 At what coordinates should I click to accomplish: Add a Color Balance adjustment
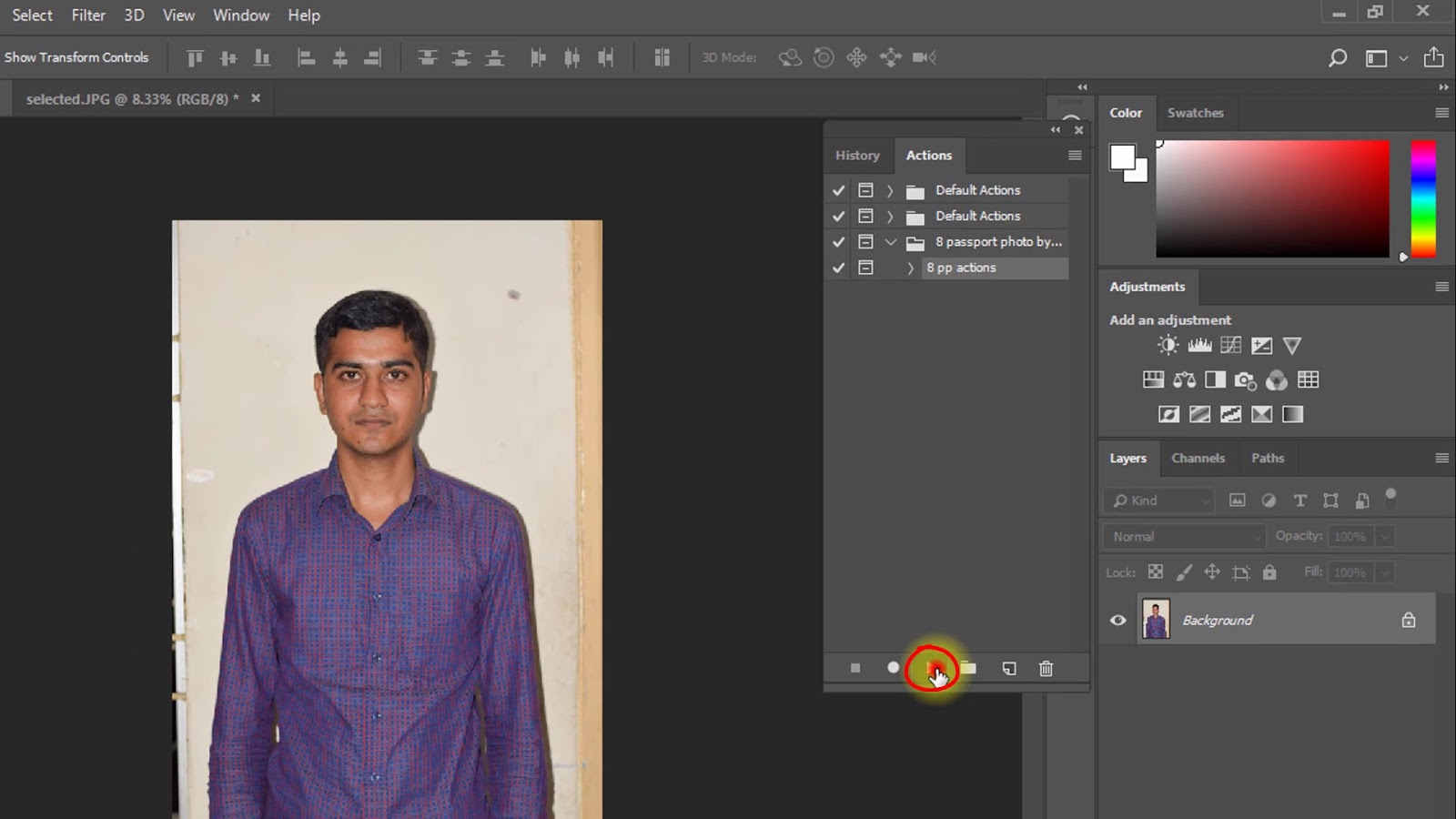(x=1184, y=379)
